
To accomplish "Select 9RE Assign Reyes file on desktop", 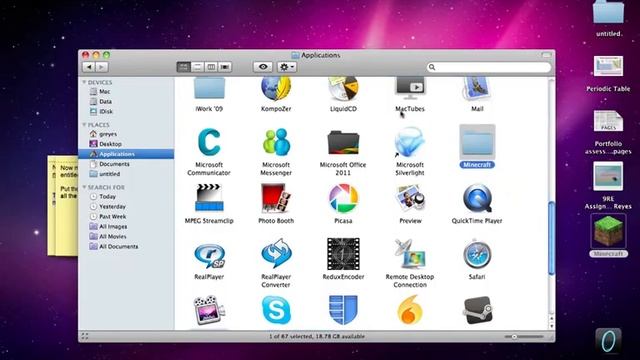I will click(608, 176).
